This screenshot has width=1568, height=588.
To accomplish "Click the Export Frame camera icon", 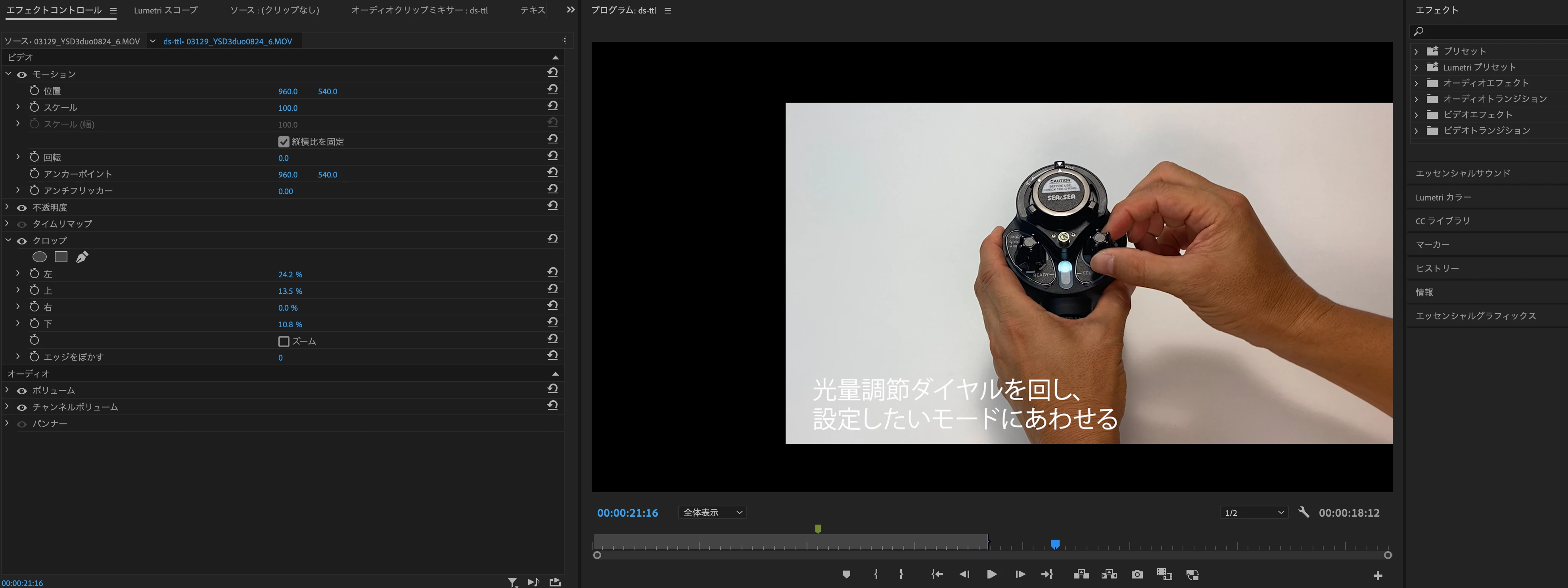I will [x=1137, y=575].
